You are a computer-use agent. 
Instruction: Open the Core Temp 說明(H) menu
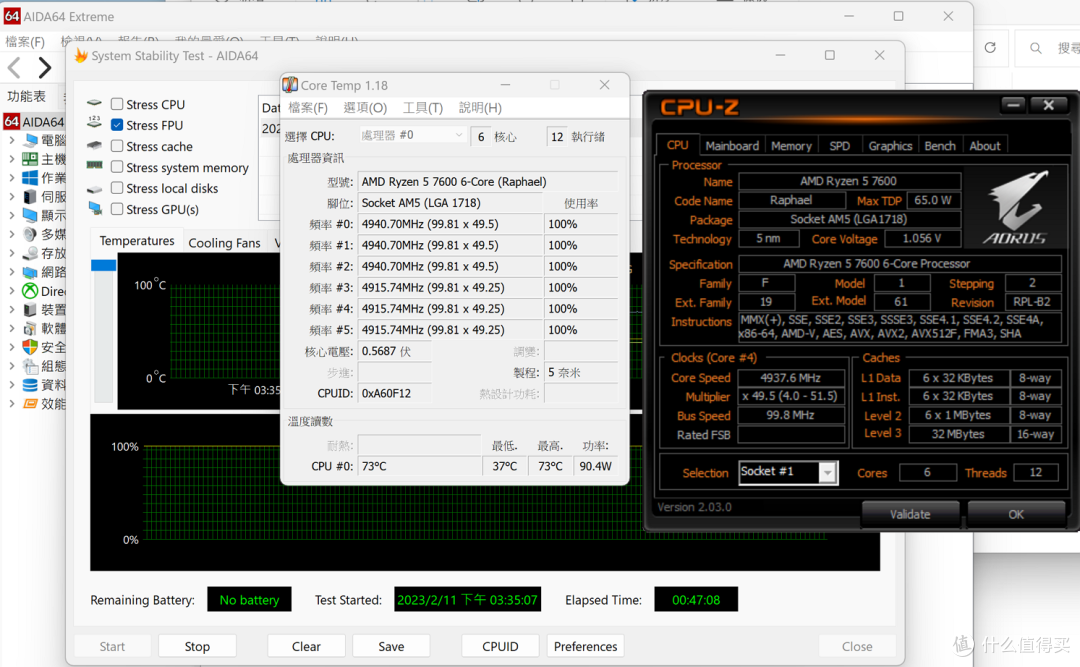click(x=480, y=107)
